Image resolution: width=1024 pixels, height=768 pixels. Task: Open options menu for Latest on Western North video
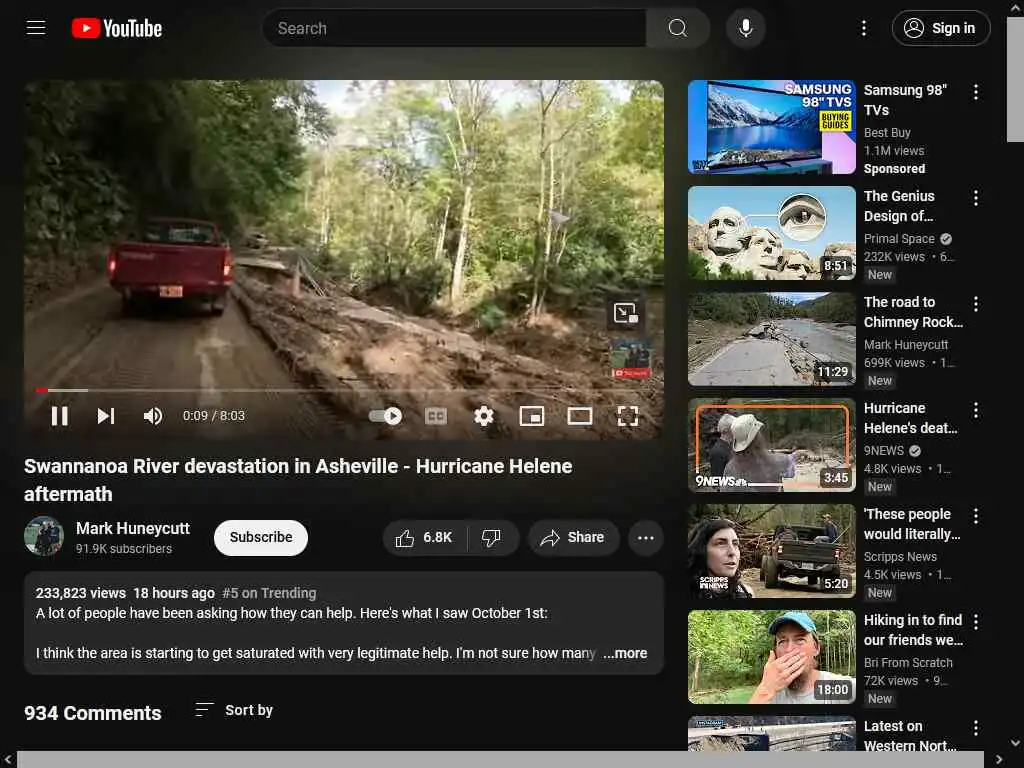(x=976, y=728)
